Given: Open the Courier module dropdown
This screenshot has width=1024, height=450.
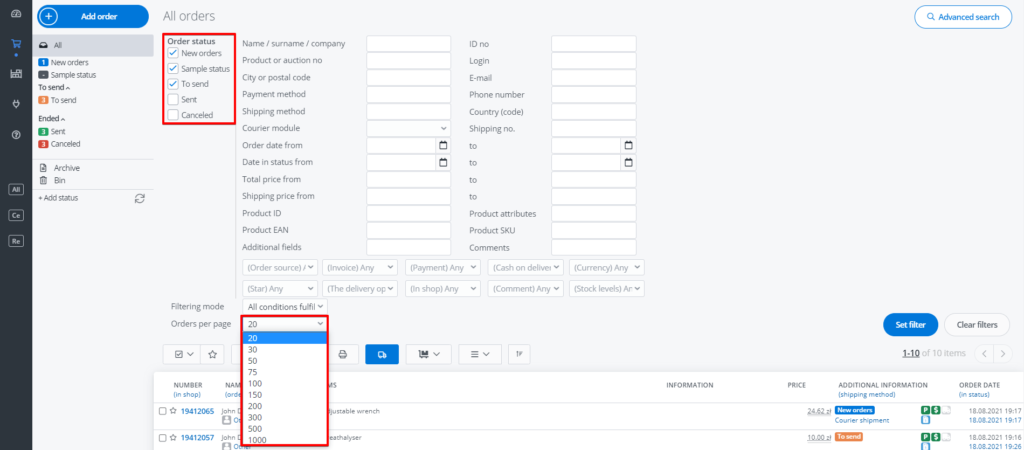Looking at the screenshot, I should coord(409,129).
